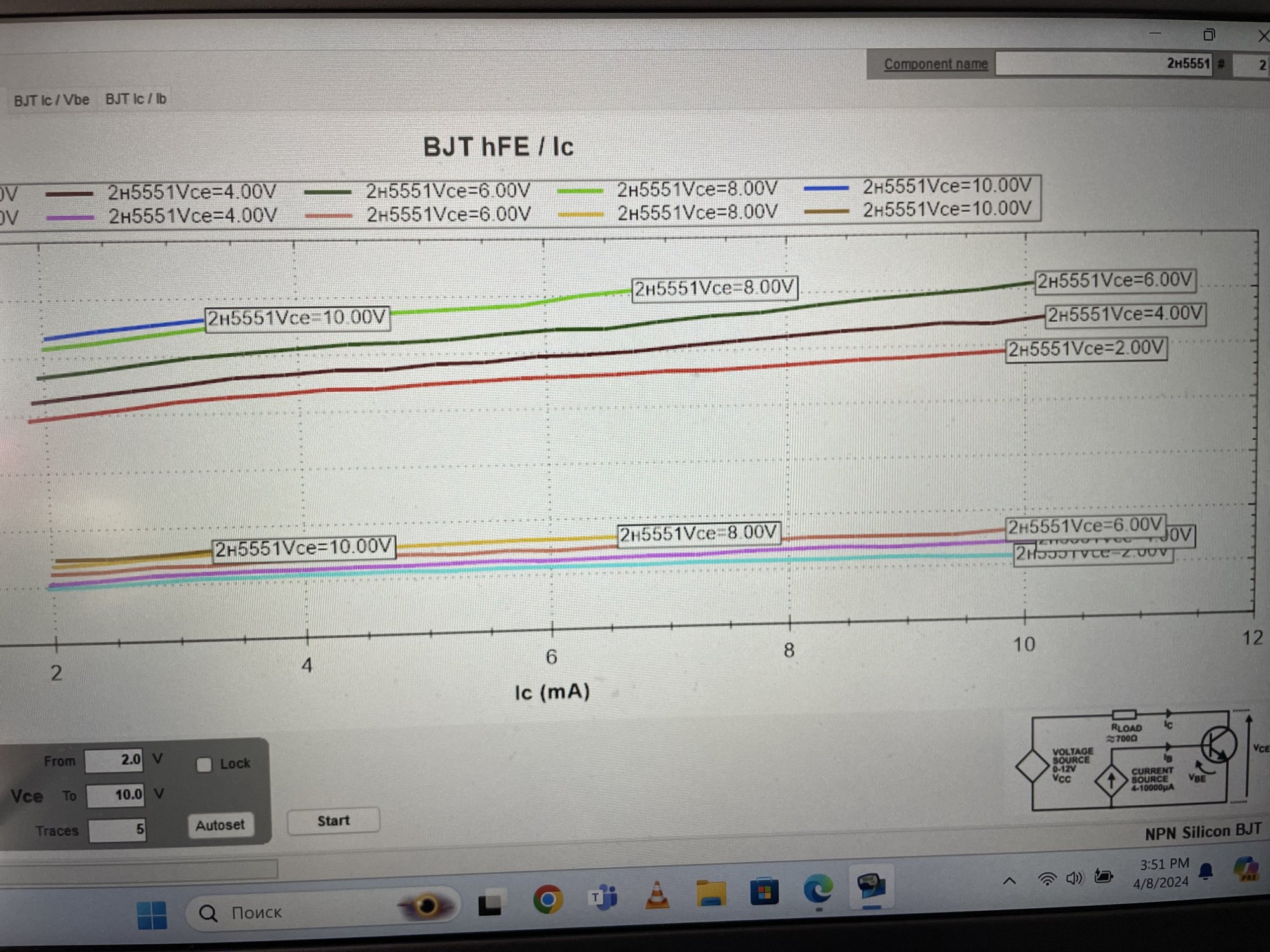This screenshot has width=1270, height=952.
Task: Open volume control in the tray
Action: [1074, 878]
